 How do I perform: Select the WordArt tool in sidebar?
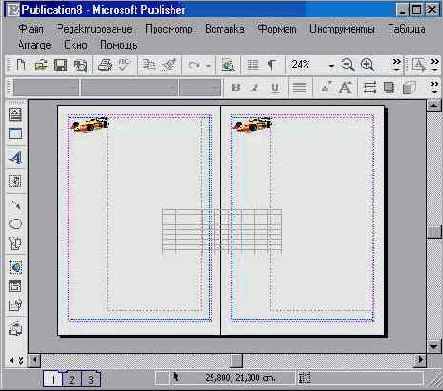pyautogui.click(x=15, y=158)
